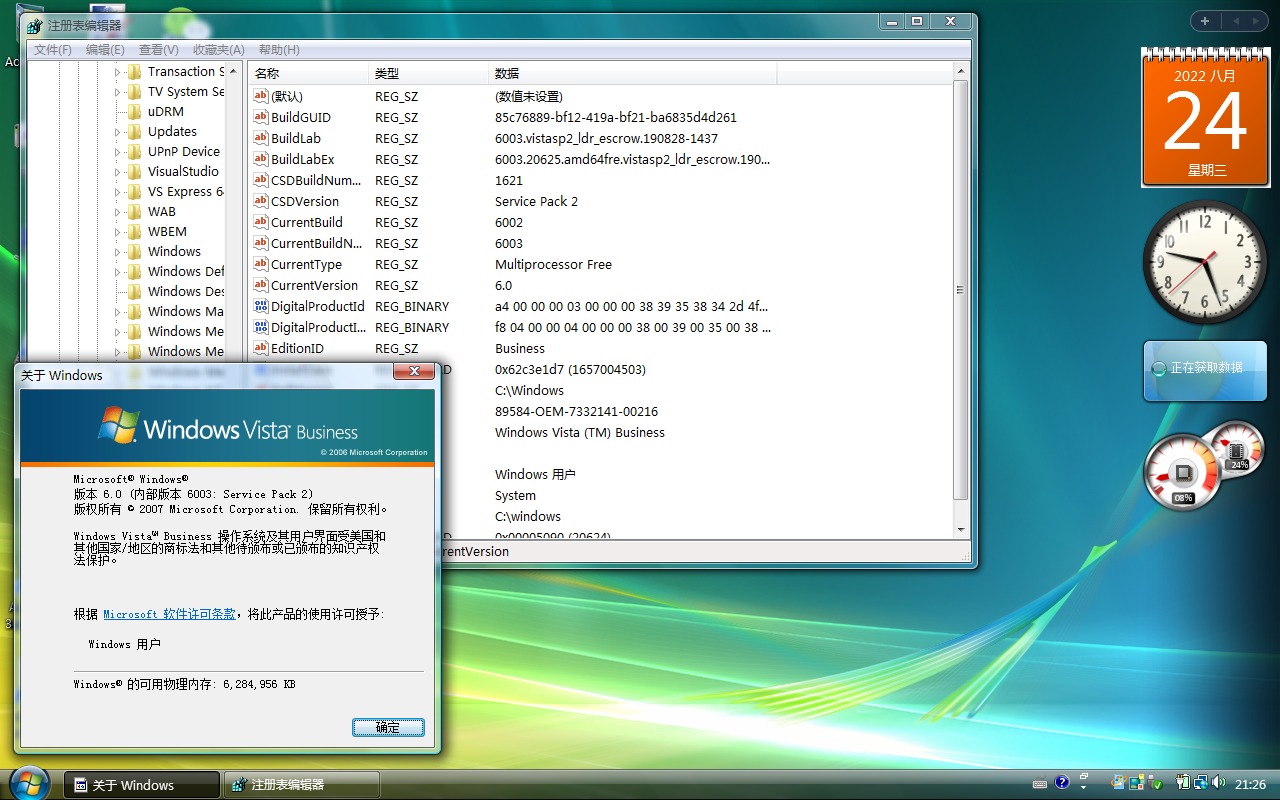This screenshot has width=1280, height=800.
Task: Select the Windows Des key in tree
Action: coord(186,292)
